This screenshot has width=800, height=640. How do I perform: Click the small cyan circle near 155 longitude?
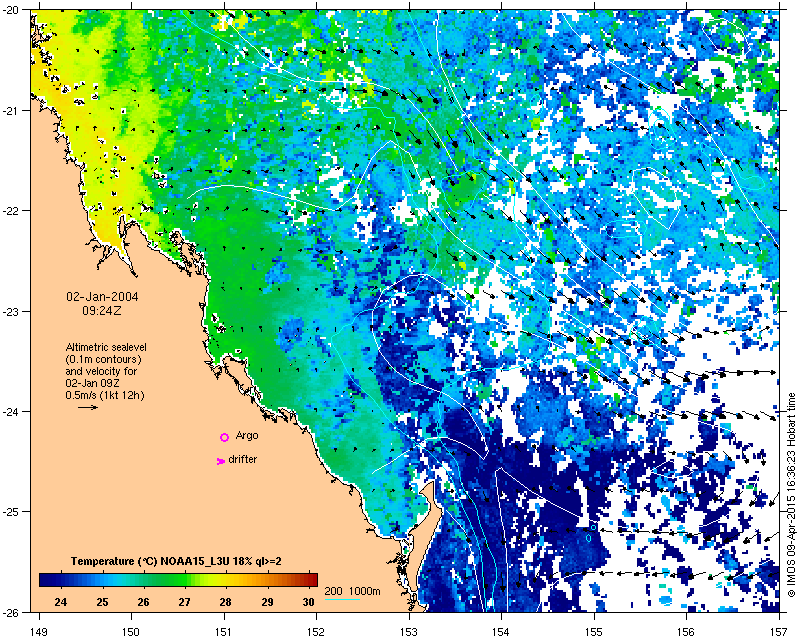pyautogui.click(x=593, y=527)
